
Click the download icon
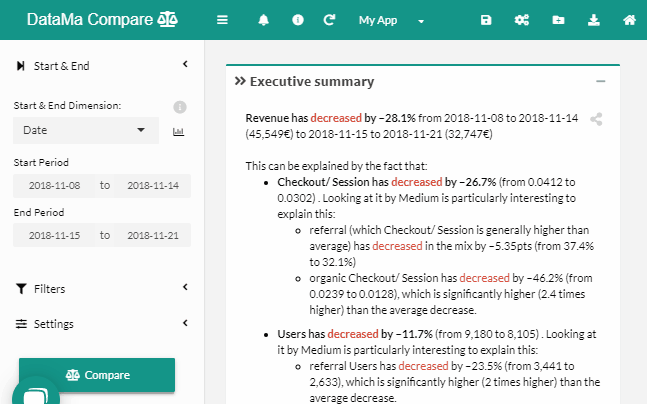594,20
